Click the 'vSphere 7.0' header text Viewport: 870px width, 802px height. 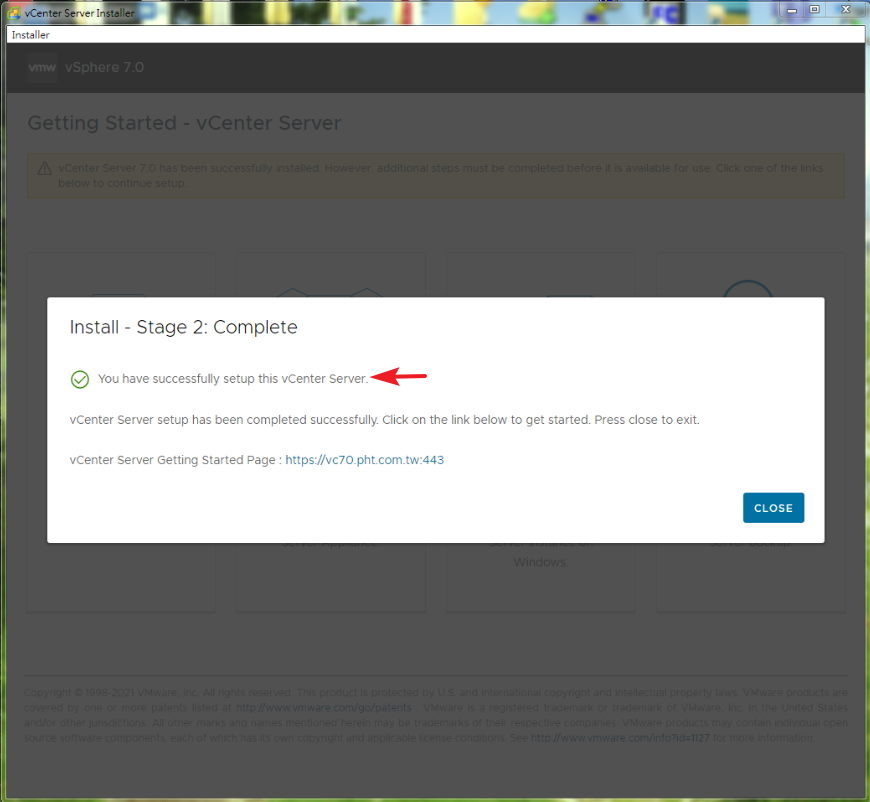pyautogui.click(x=104, y=67)
